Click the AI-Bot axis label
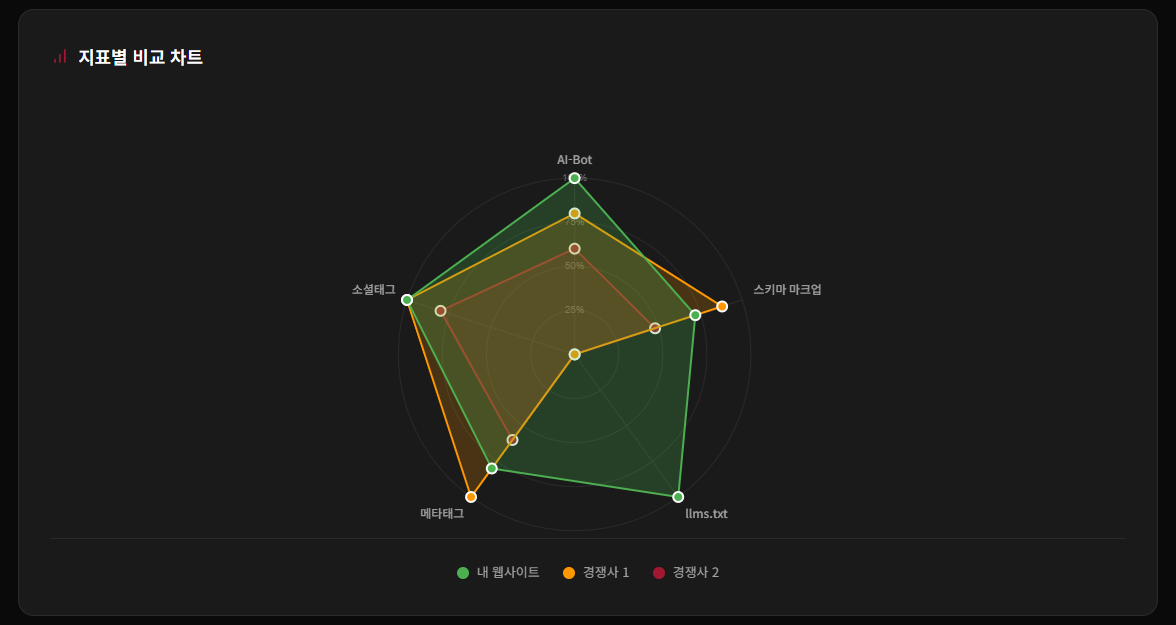1176x625 pixels. [x=575, y=160]
